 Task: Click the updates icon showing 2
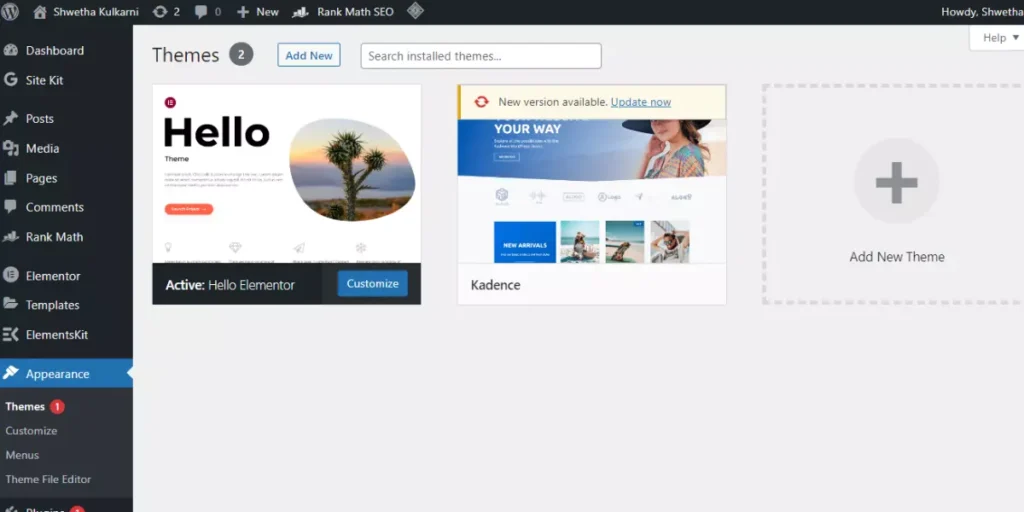[166, 12]
